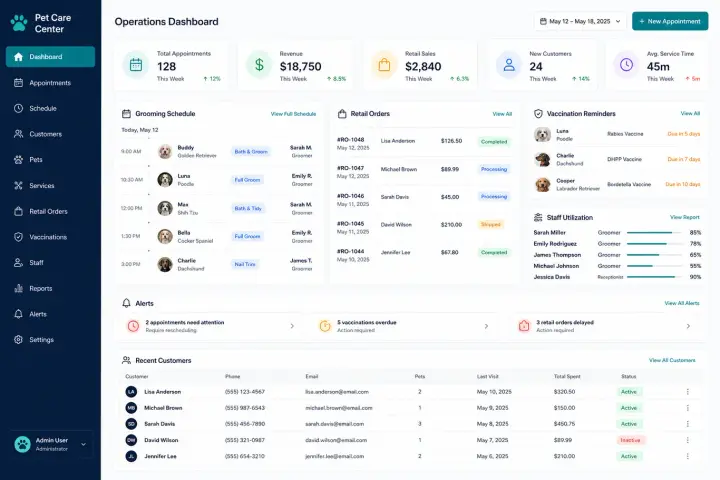Click the Alerts sidebar bell icon
The height and width of the screenshot is (480, 720).
(x=18, y=314)
